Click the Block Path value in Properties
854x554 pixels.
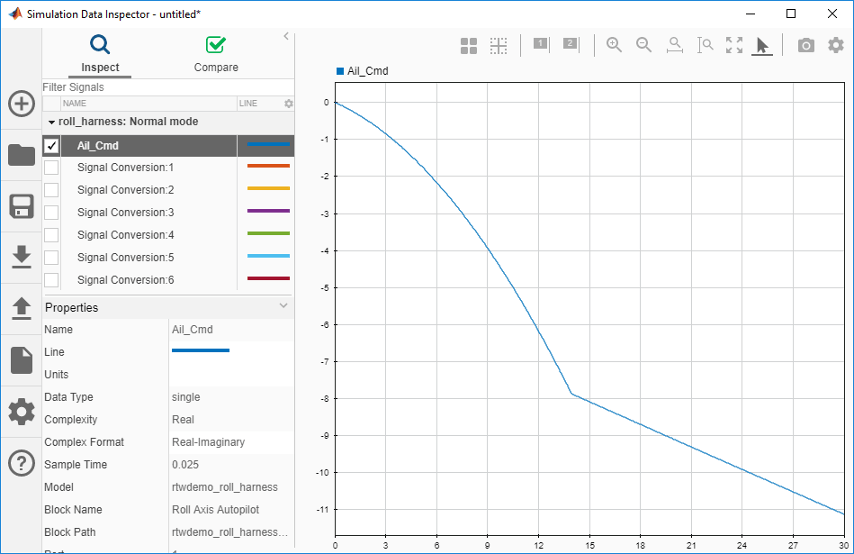pos(229,532)
